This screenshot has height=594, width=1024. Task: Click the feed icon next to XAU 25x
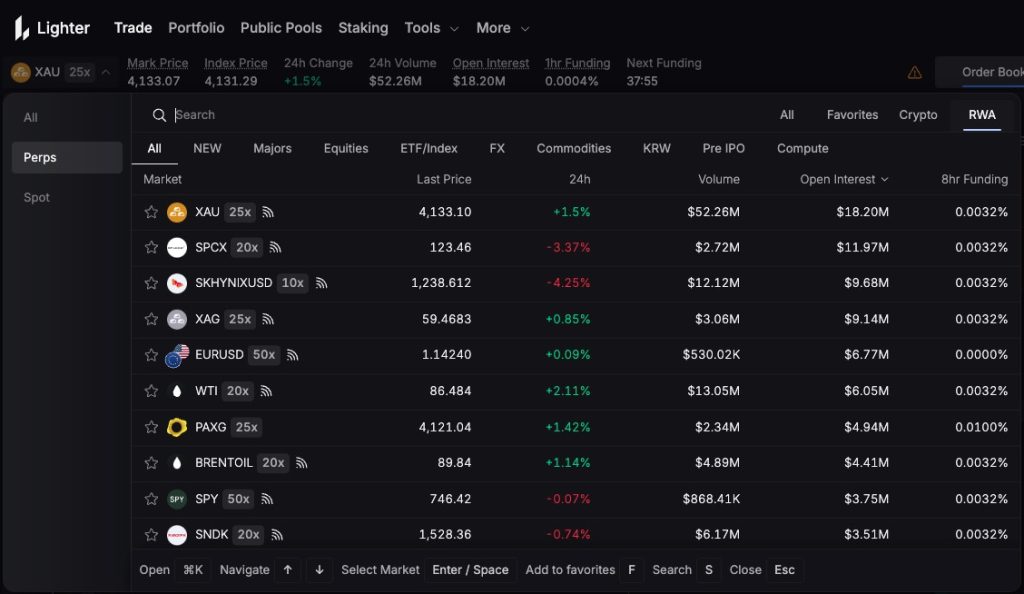[268, 212]
